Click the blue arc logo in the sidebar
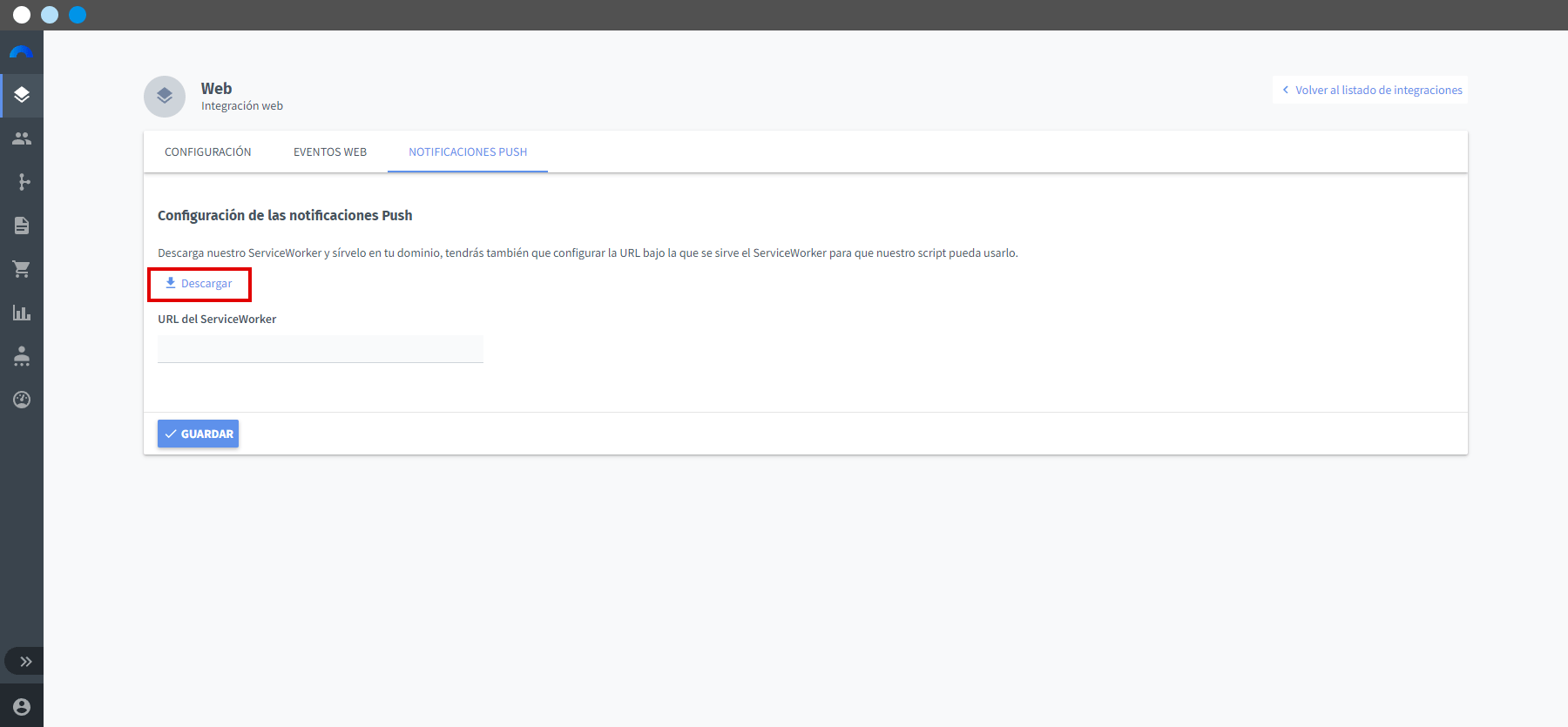 coord(21,52)
